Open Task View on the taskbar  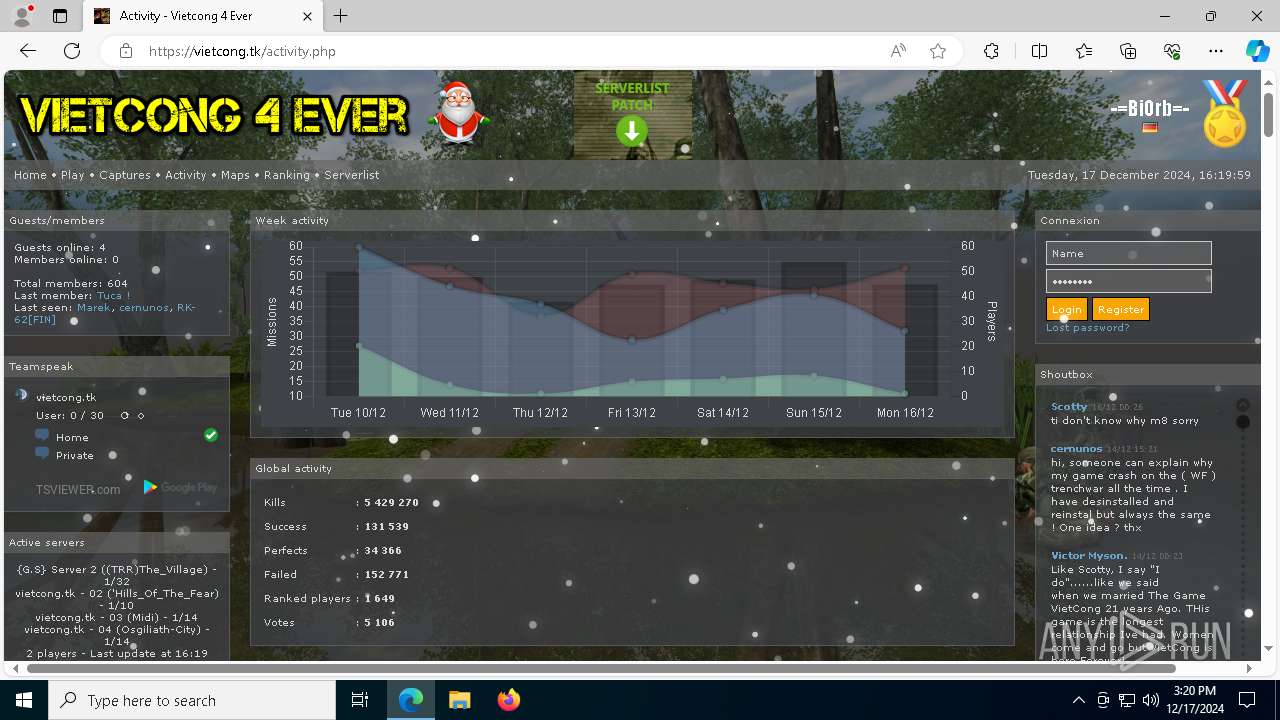pyautogui.click(x=360, y=700)
